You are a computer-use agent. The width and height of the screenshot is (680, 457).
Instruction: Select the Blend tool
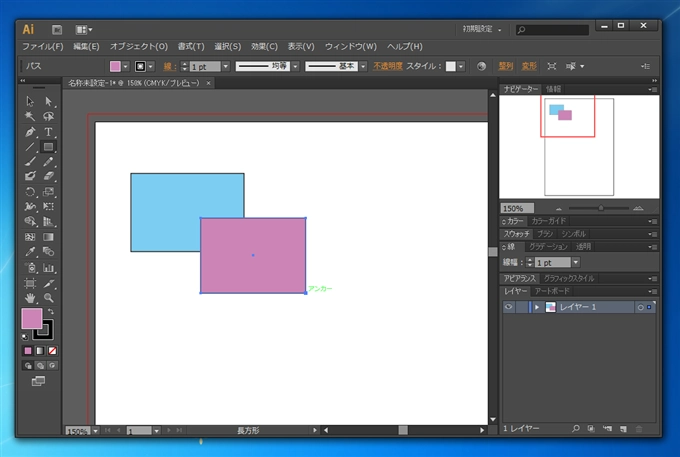coord(48,251)
